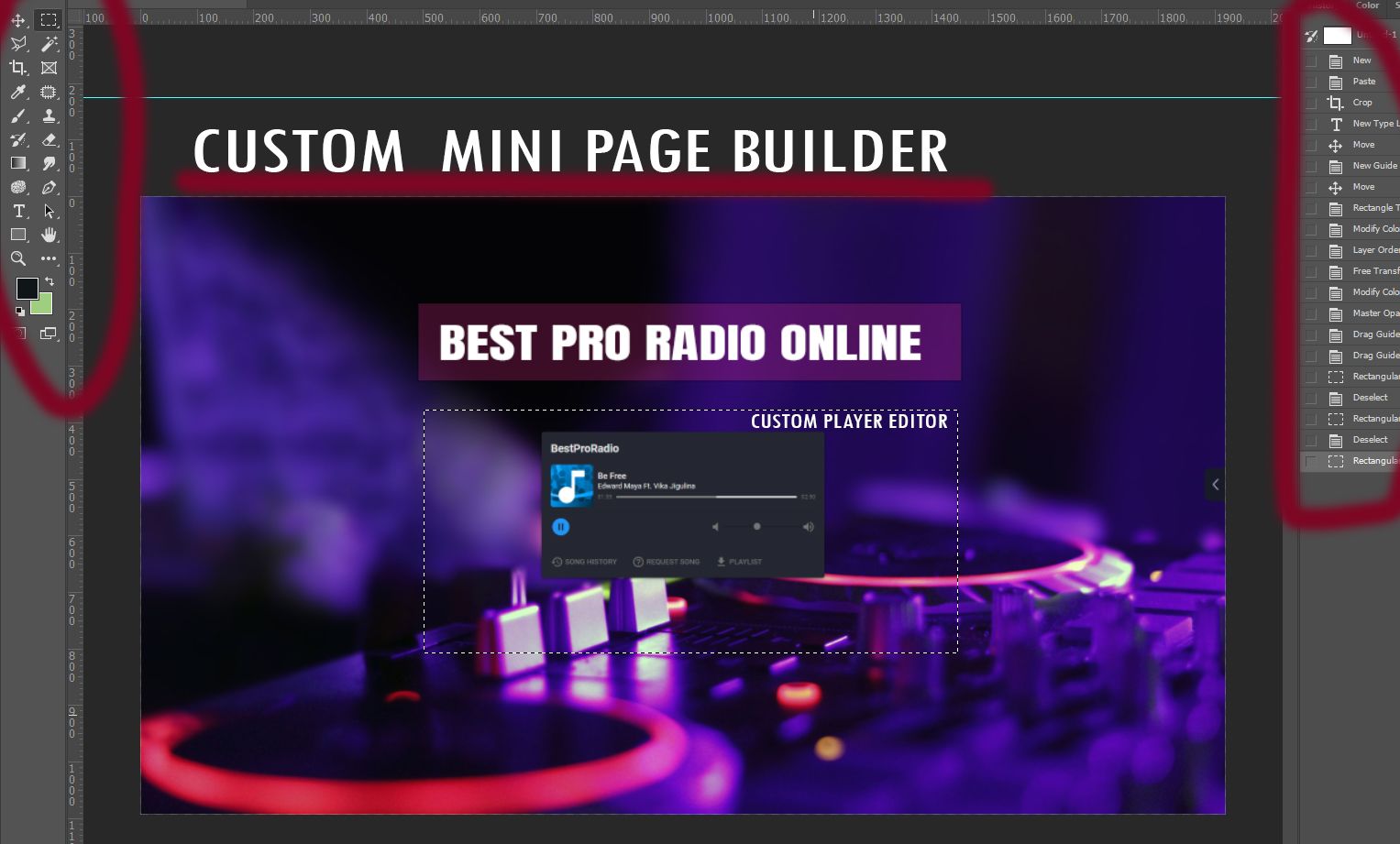Screen dimensions: 1400x844
Task: Open the hidden tools menu via the ellipsis icon
Action: 49,258
